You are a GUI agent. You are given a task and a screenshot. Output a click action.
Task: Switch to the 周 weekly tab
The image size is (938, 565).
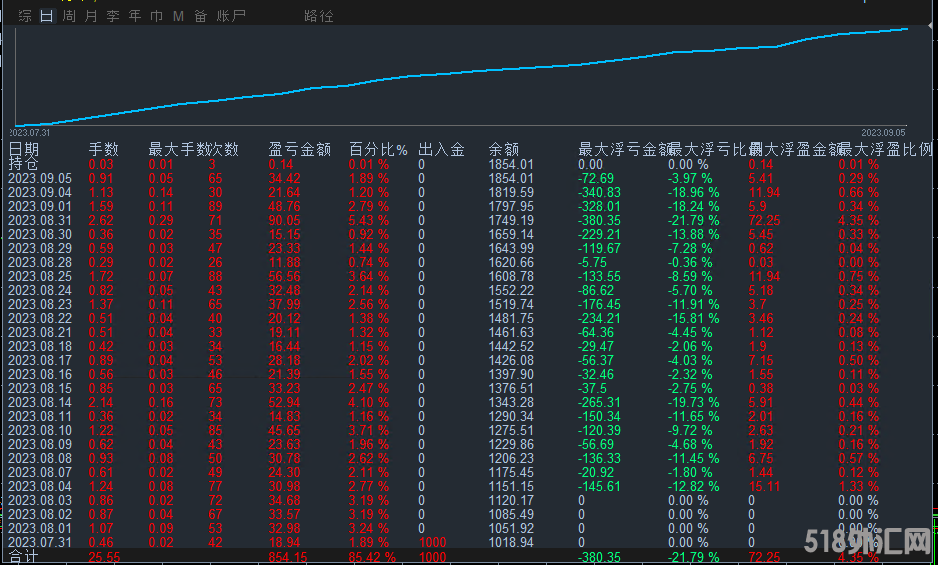coord(69,16)
